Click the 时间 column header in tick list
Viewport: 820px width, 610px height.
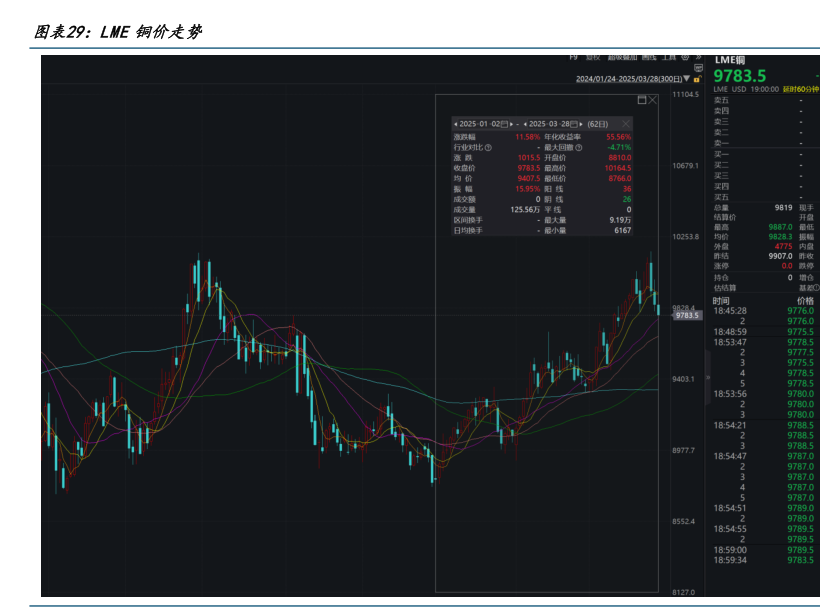point(721,301)
